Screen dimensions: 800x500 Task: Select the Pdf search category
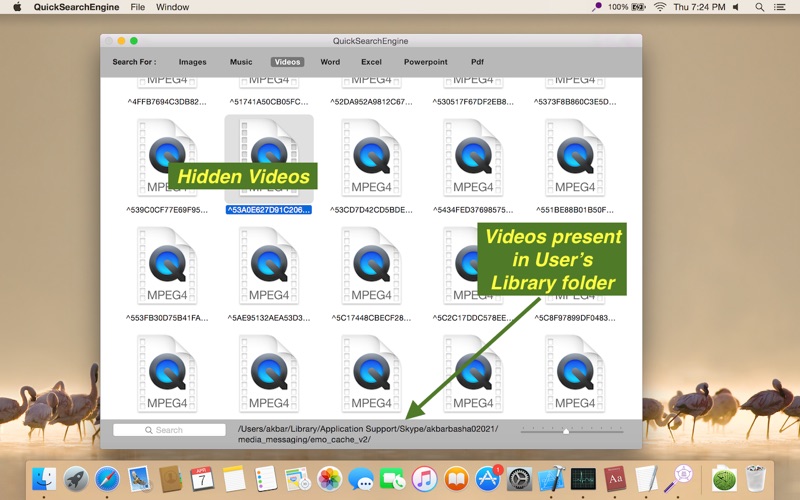(x=477, y=62)
